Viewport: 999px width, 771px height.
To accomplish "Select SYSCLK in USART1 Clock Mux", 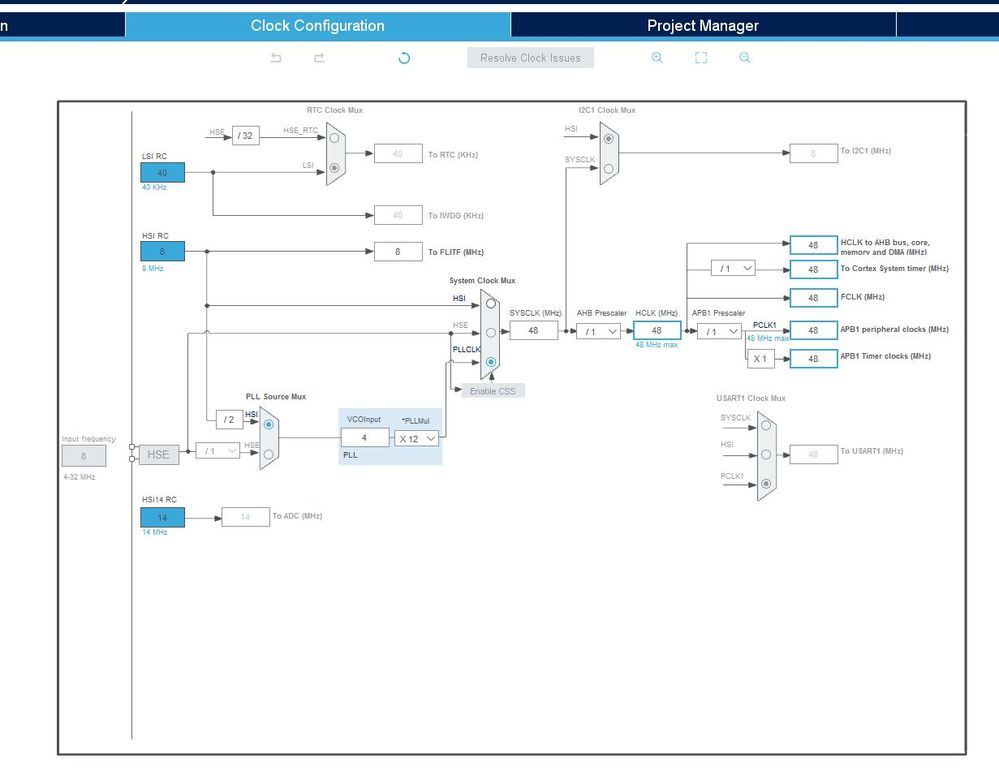I will [766, 425].
